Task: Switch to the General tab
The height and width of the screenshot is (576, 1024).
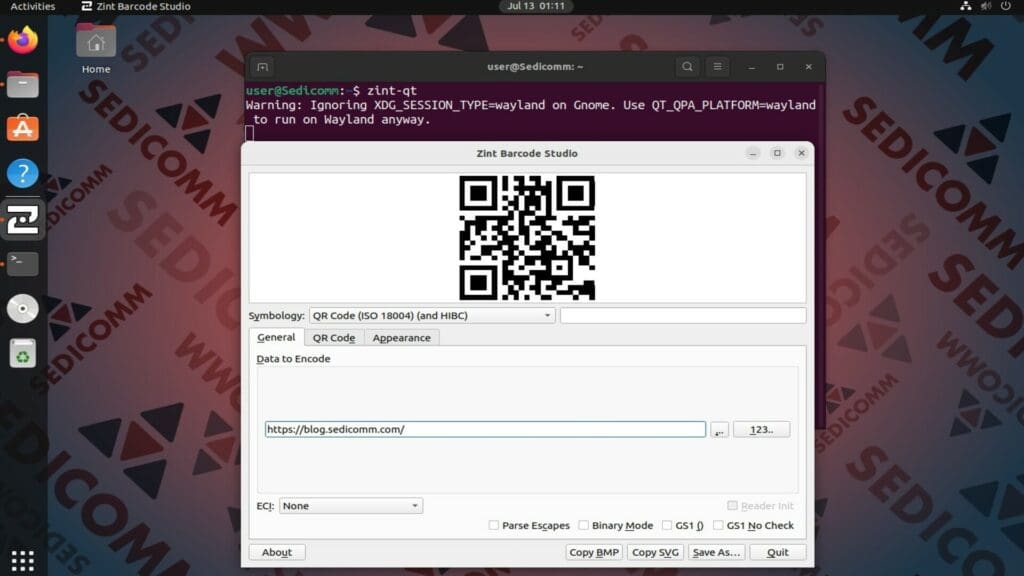Action: pyautogui.click(x=276, y=338)
